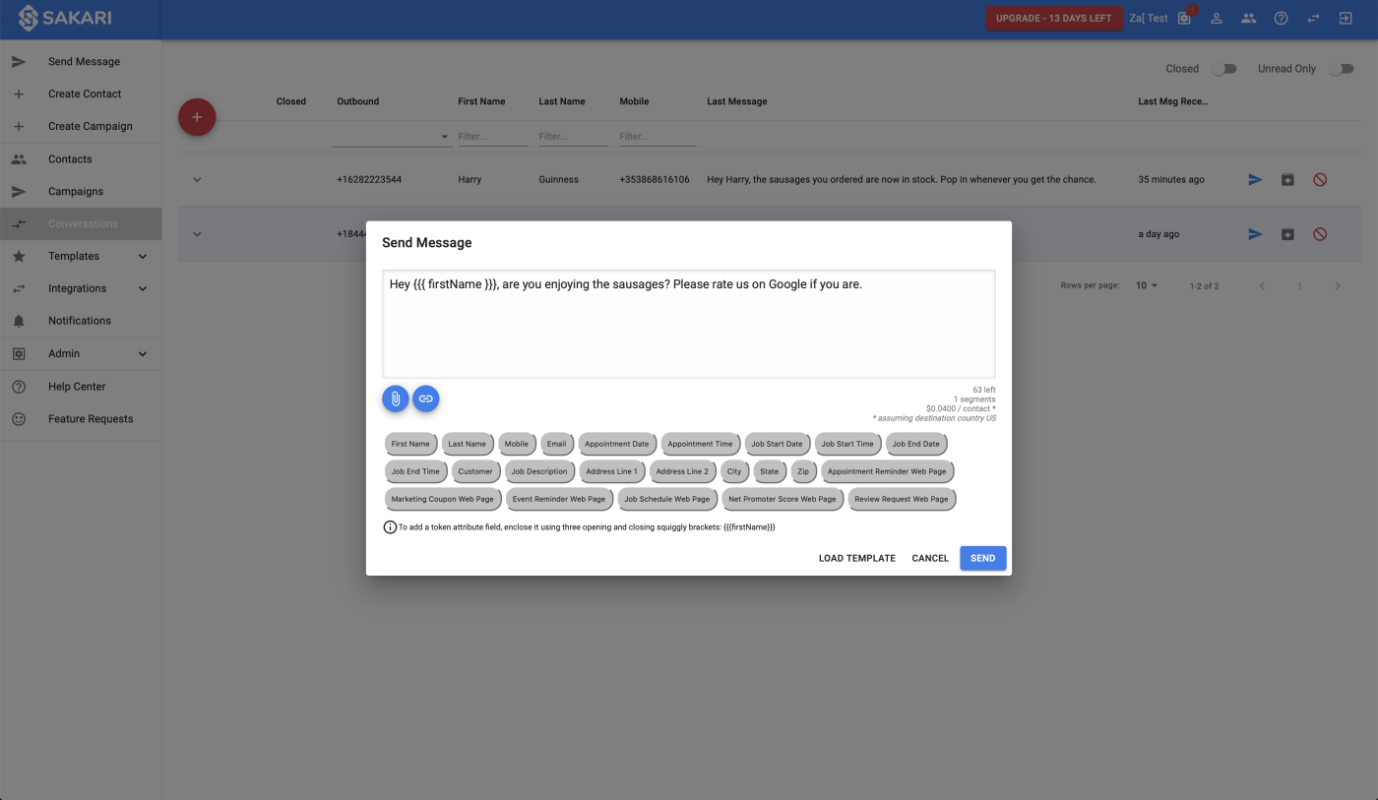Open the user profile icon in header
Screen dimensions: 1378x800
[x=1217, y=18]
